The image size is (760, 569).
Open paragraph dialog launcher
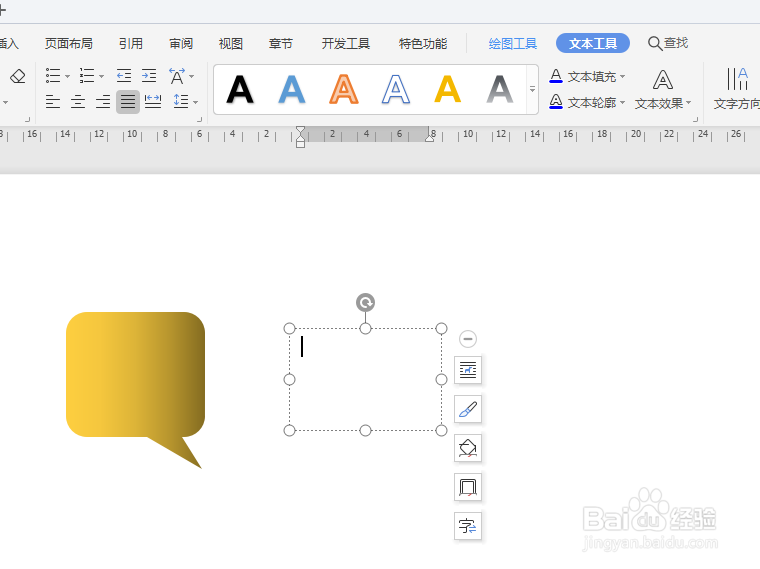(199, 119)
